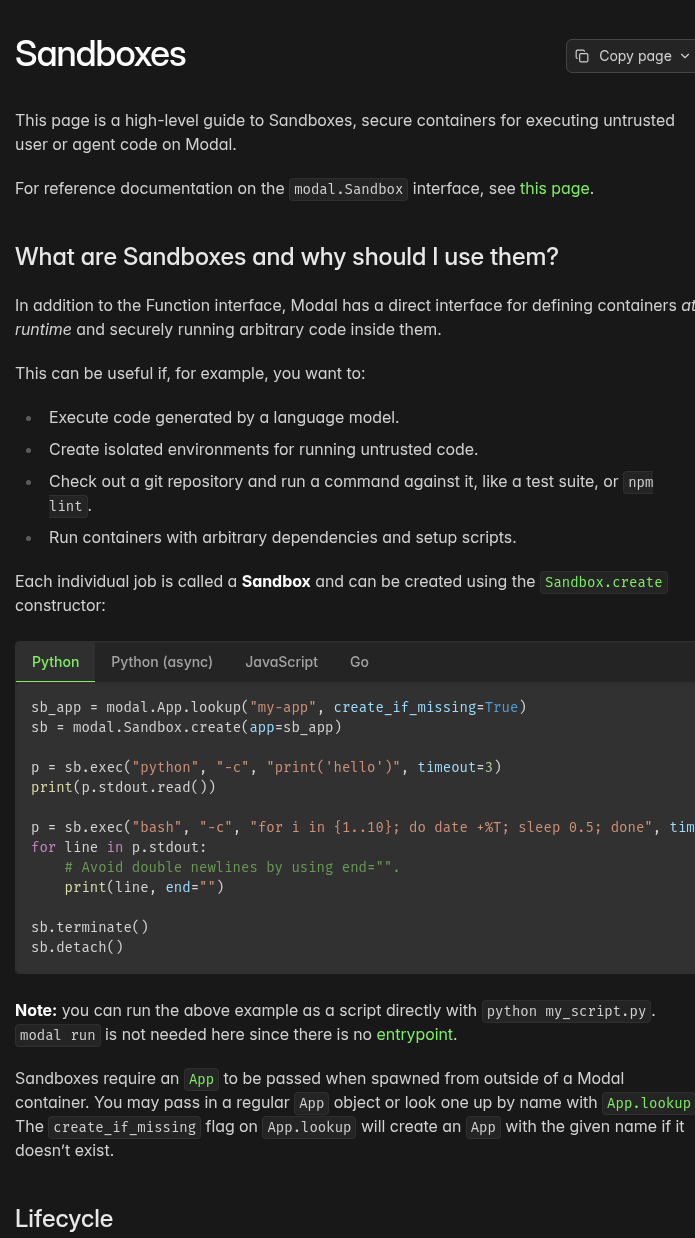Click the sb.detach() code line

pos(77,947)
